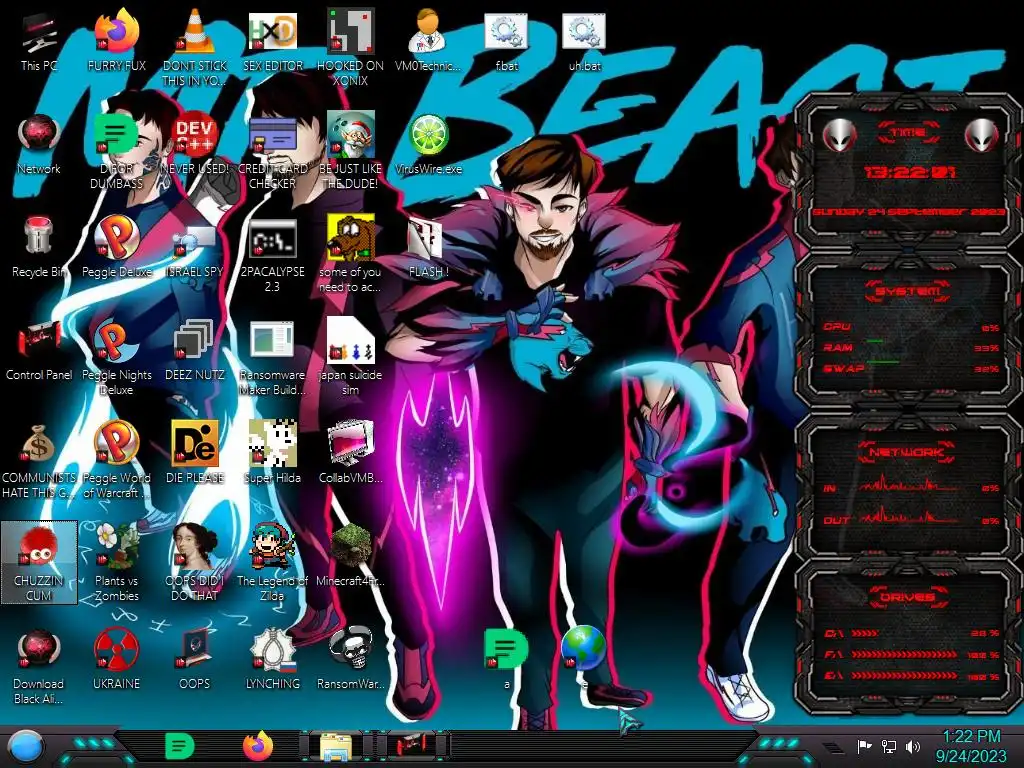The image size is (1024, 768).
Task: Open the Start orb on the taskbar
Action: point(25,746)
